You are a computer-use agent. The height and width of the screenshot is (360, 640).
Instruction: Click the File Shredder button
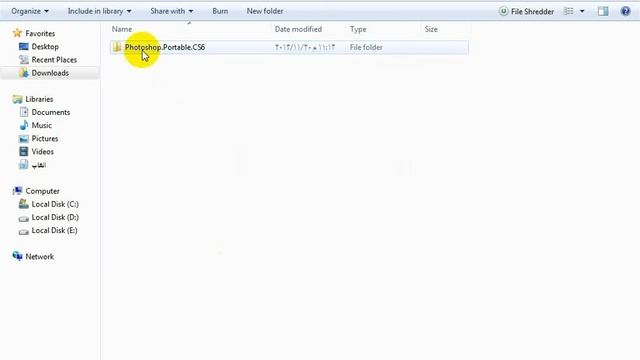tap(526, 11)
